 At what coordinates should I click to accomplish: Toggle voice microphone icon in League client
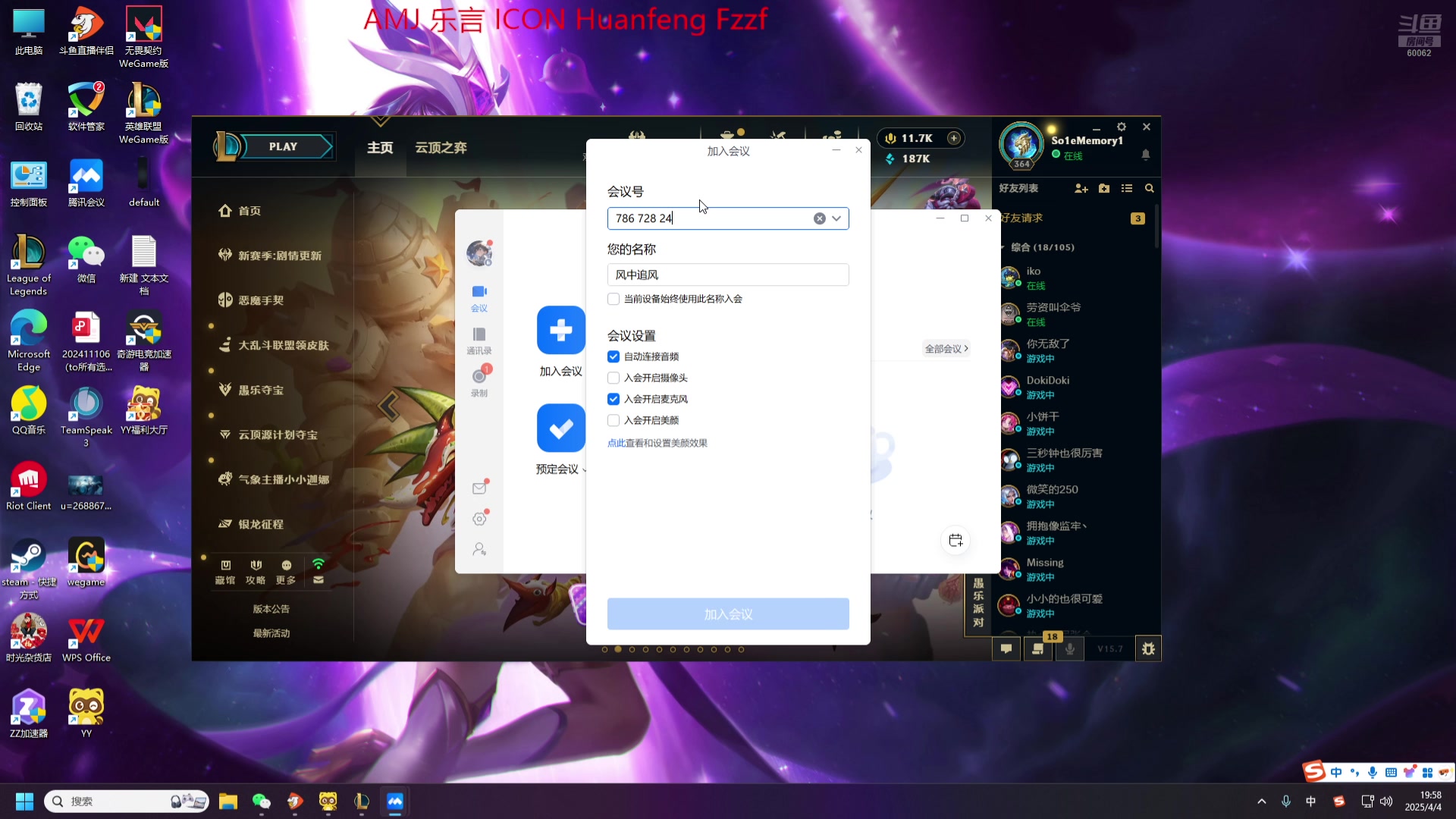coord(1070,648)
